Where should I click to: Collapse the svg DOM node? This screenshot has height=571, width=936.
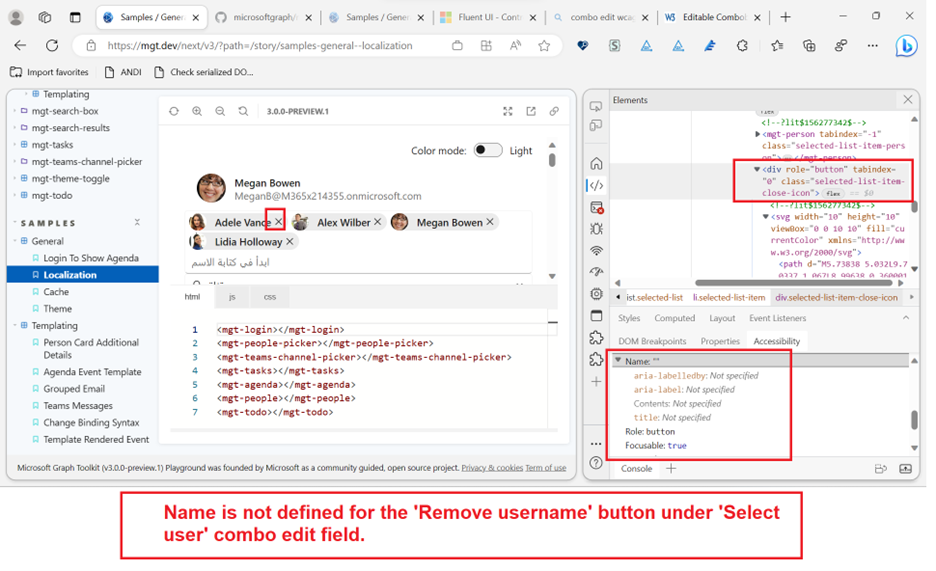[765, 217]
